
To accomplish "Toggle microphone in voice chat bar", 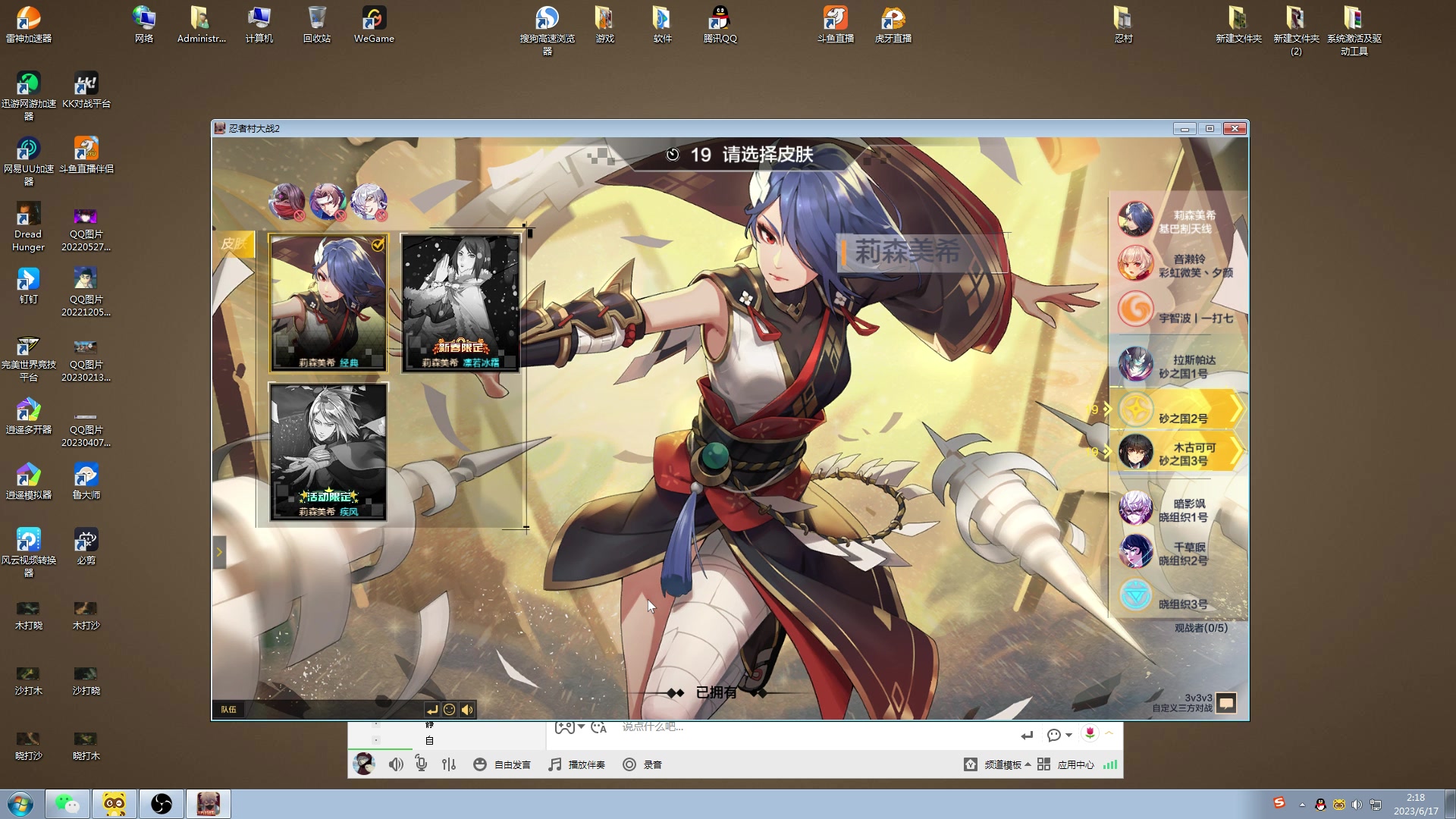I will [x=422, y=764].
